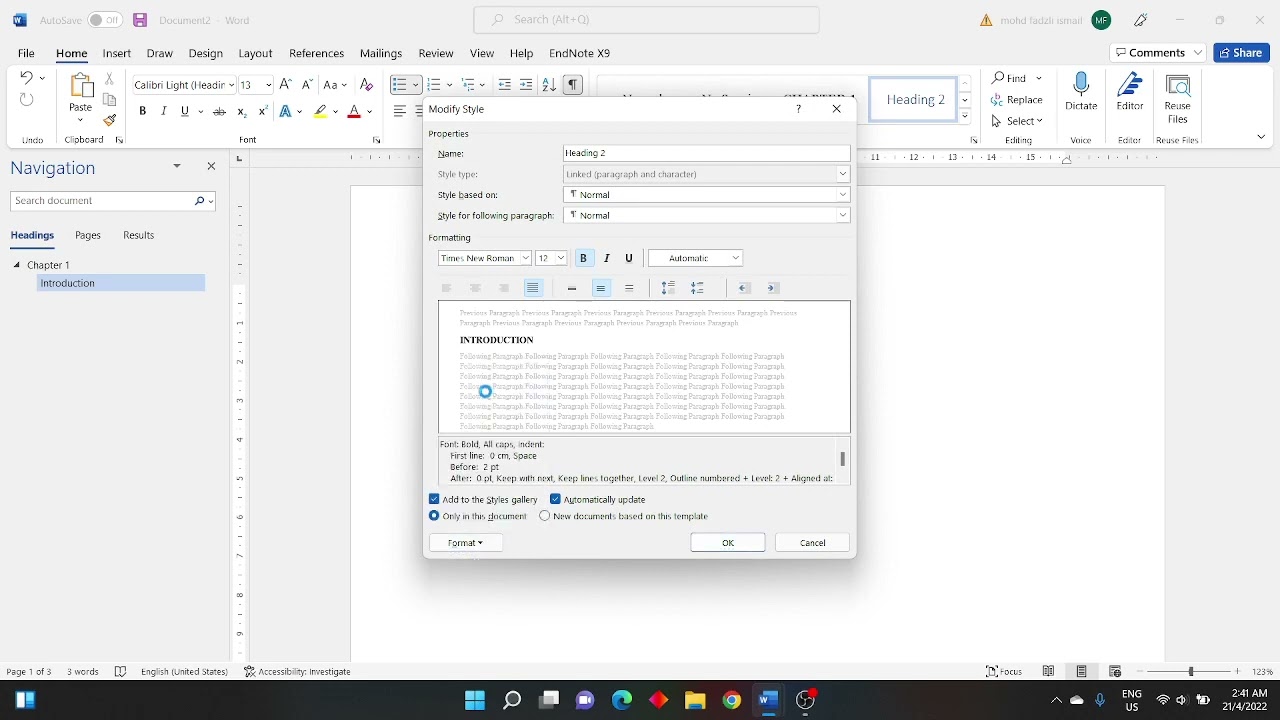Click the Windows Start button
The height and width of the screenshot is (720, 1280).
pos(475,701)
